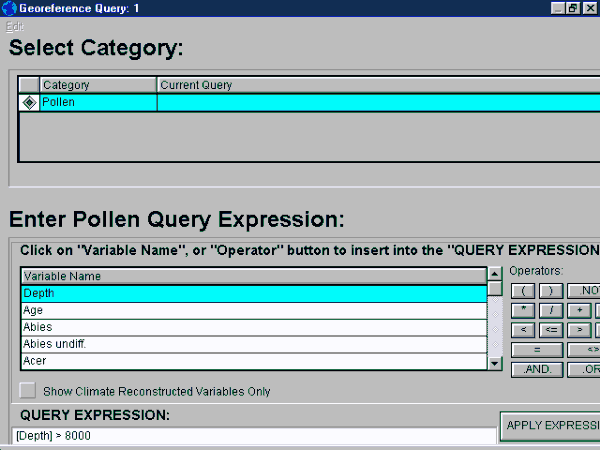Viewport: 600px width, 450px height.
Task: Insert the equals operator
Action: pyautogui.click(x=537, y=350)
